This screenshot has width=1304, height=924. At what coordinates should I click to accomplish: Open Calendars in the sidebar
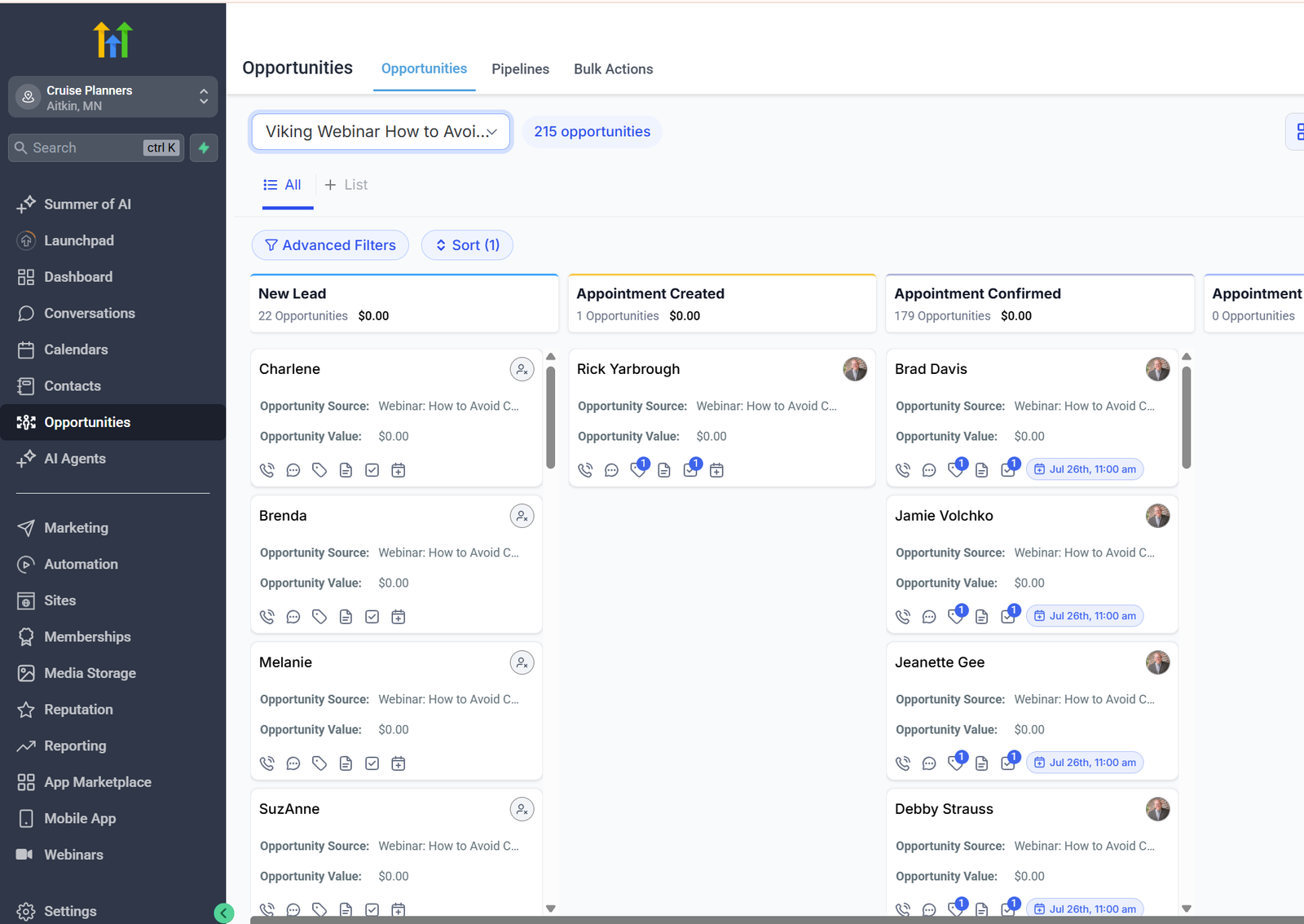pyautogui.click(x=113, y=350)
